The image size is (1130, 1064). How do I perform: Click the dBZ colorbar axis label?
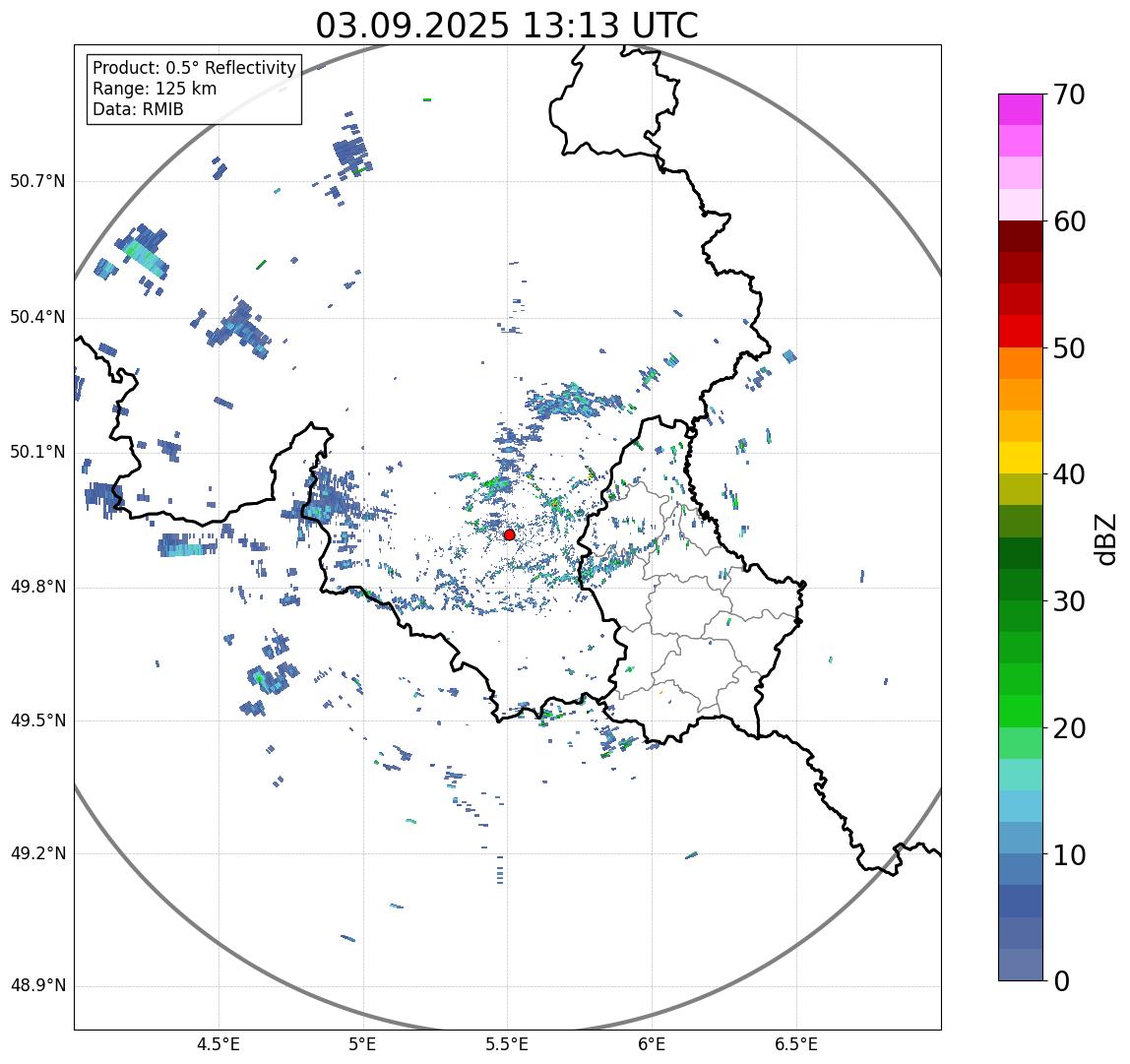coord(1104,538)
